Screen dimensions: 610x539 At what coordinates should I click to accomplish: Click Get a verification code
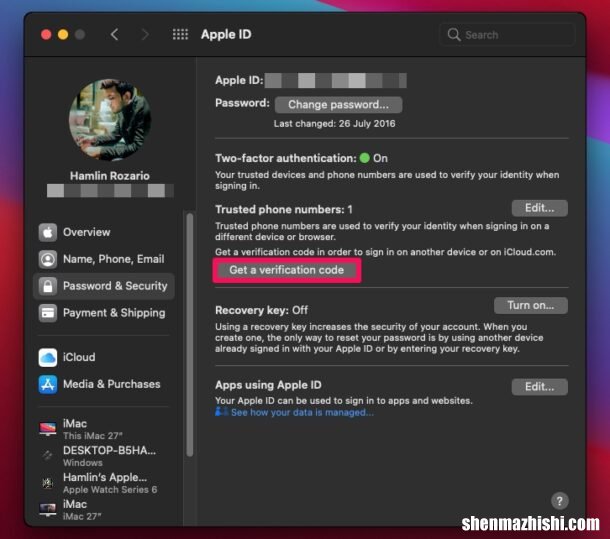point(286,270)
